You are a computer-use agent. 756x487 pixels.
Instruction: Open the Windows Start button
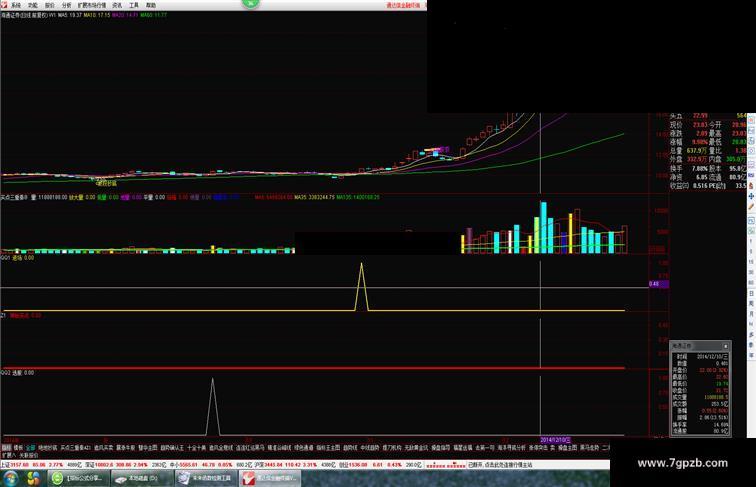(10, 478)
